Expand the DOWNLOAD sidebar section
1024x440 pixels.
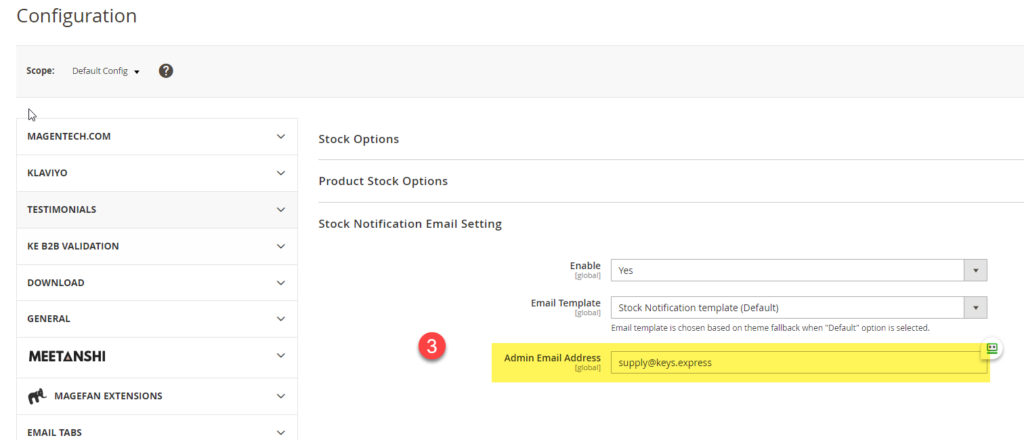point(157,283)
